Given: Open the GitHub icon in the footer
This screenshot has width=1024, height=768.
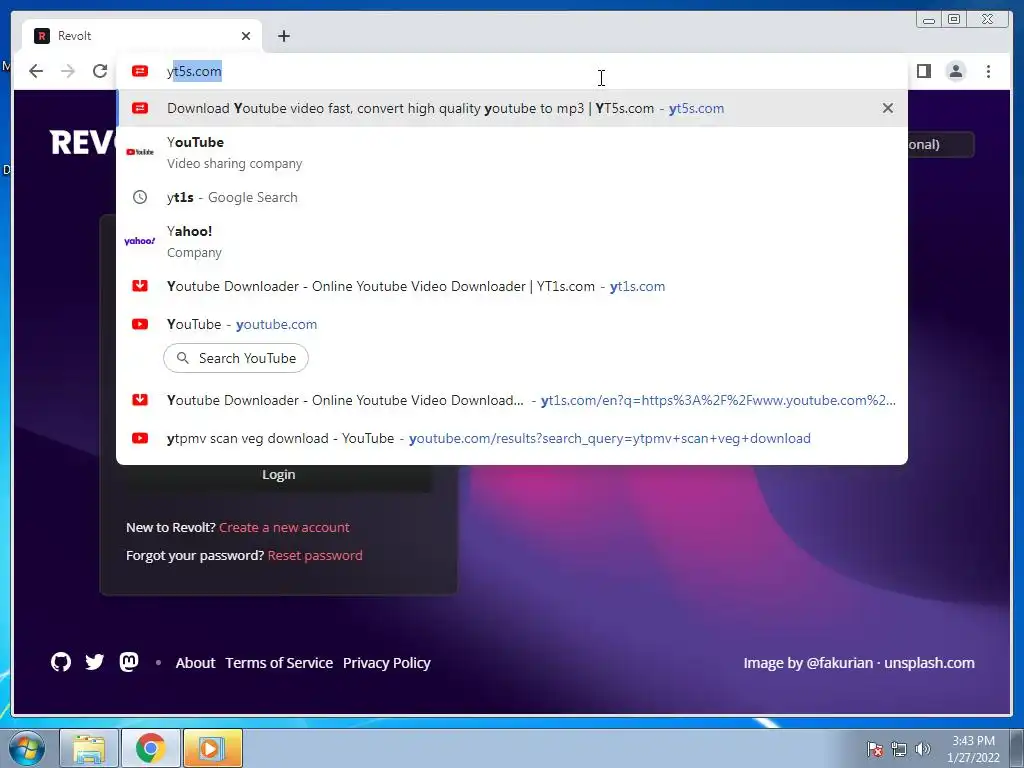Looking at the screenshot, I should 61,662.
